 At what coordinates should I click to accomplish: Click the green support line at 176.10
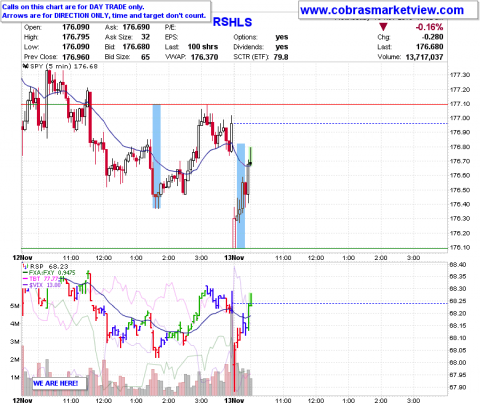coord(234,248)
